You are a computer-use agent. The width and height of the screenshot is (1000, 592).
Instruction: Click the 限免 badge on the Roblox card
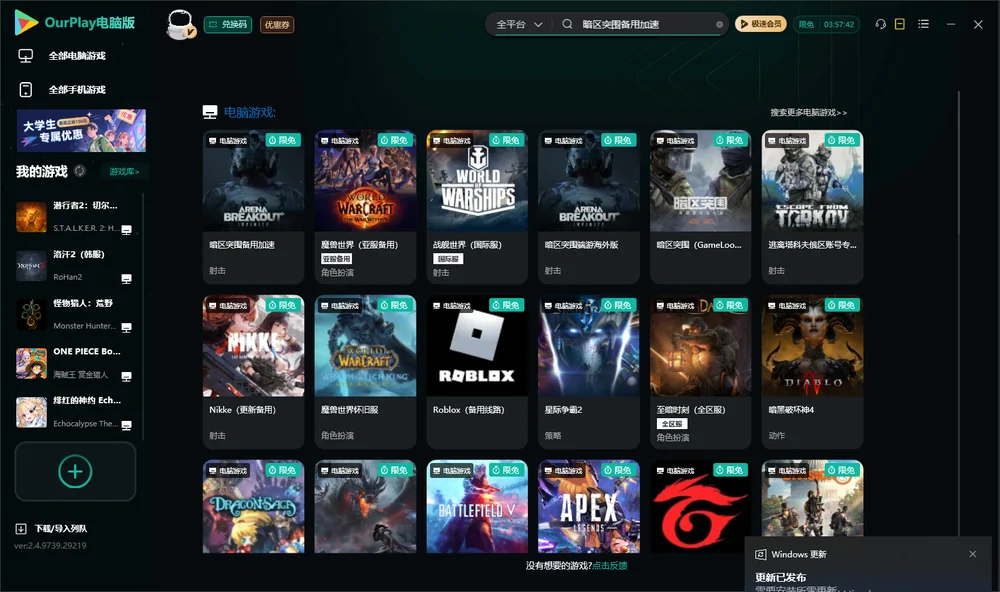(506, 305)
